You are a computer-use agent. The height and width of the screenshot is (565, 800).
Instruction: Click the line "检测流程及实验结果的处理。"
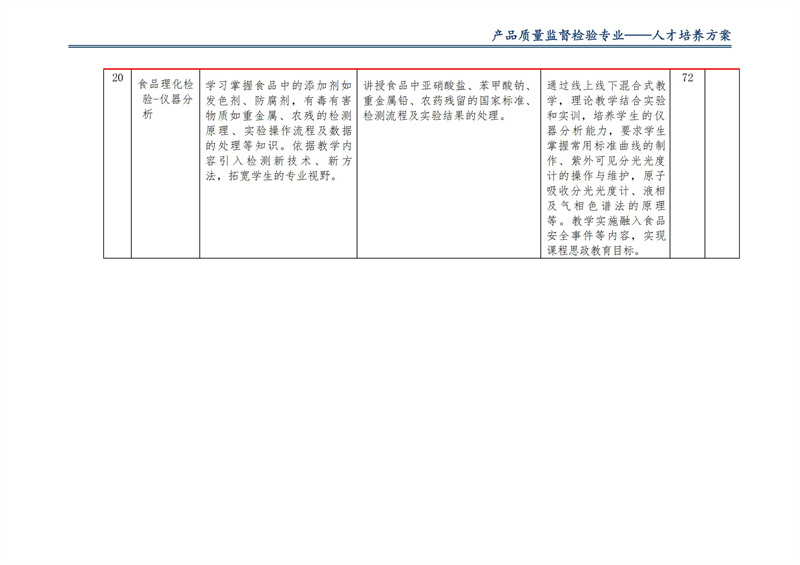pyautogui.click(x=434, y=116)
